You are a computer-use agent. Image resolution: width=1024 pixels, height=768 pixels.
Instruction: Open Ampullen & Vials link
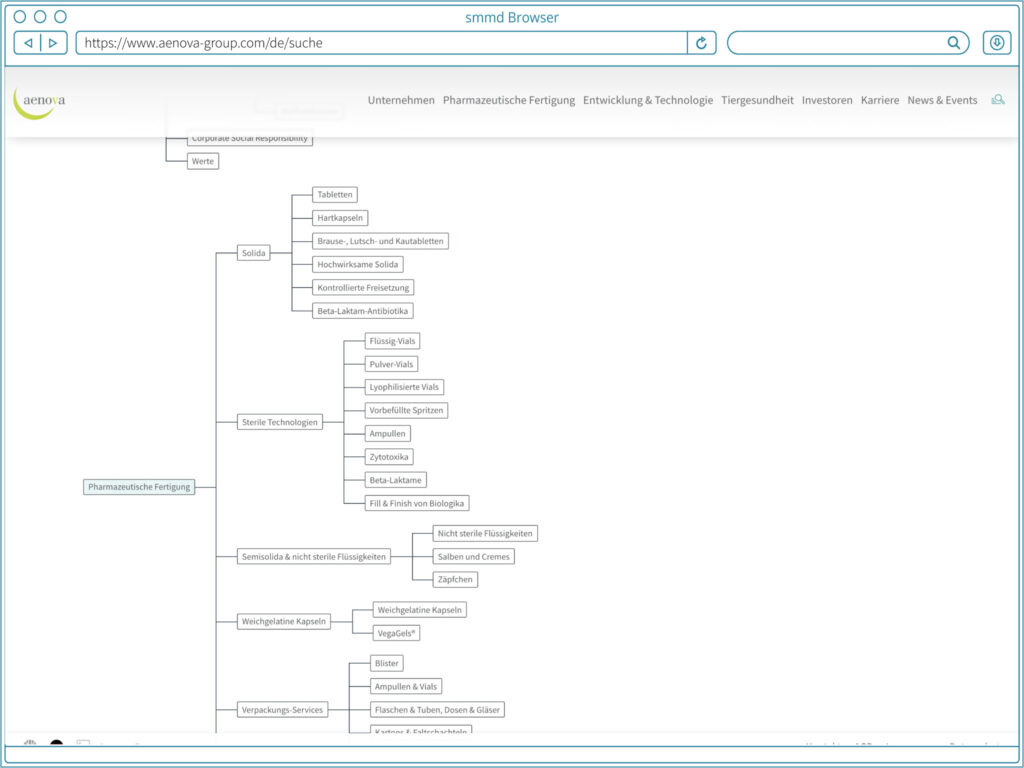pyautogui.click(x=406, y=687)
